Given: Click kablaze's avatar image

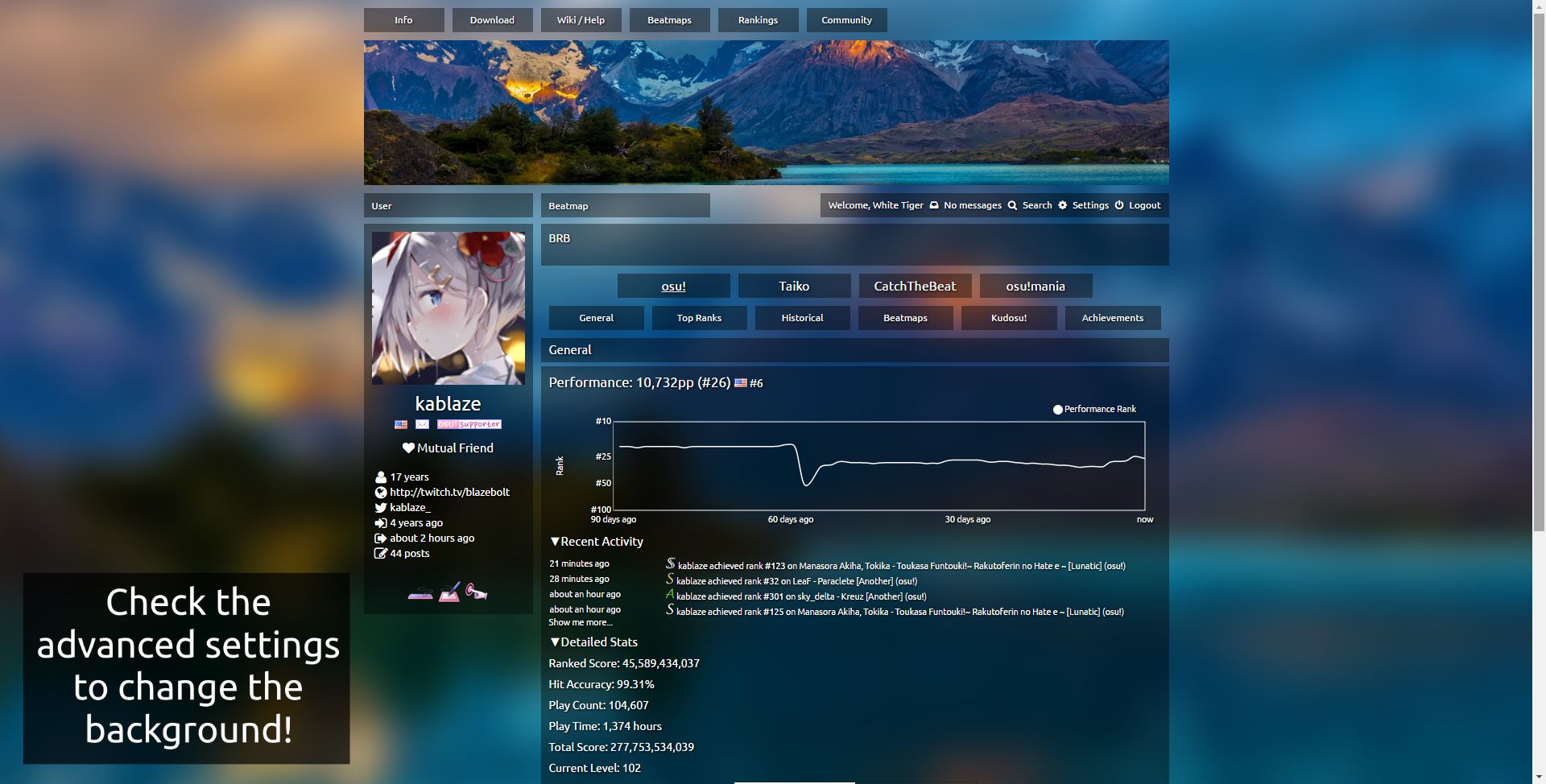Looking at the screenshot, I should pos(448,308).
